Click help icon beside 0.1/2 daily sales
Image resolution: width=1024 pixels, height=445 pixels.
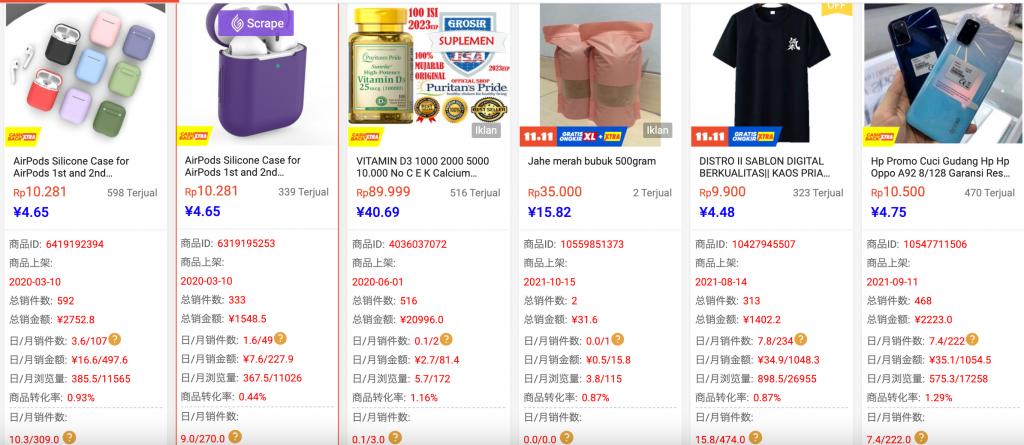coord(446,339)
